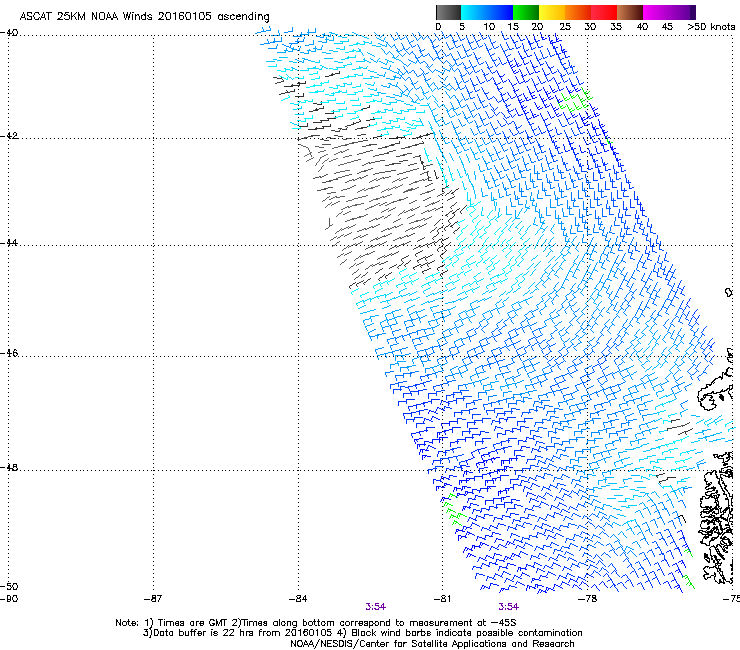Click the '-42' latitude axis label
This screenshot has height=650, width=740.
coord(9,136)
